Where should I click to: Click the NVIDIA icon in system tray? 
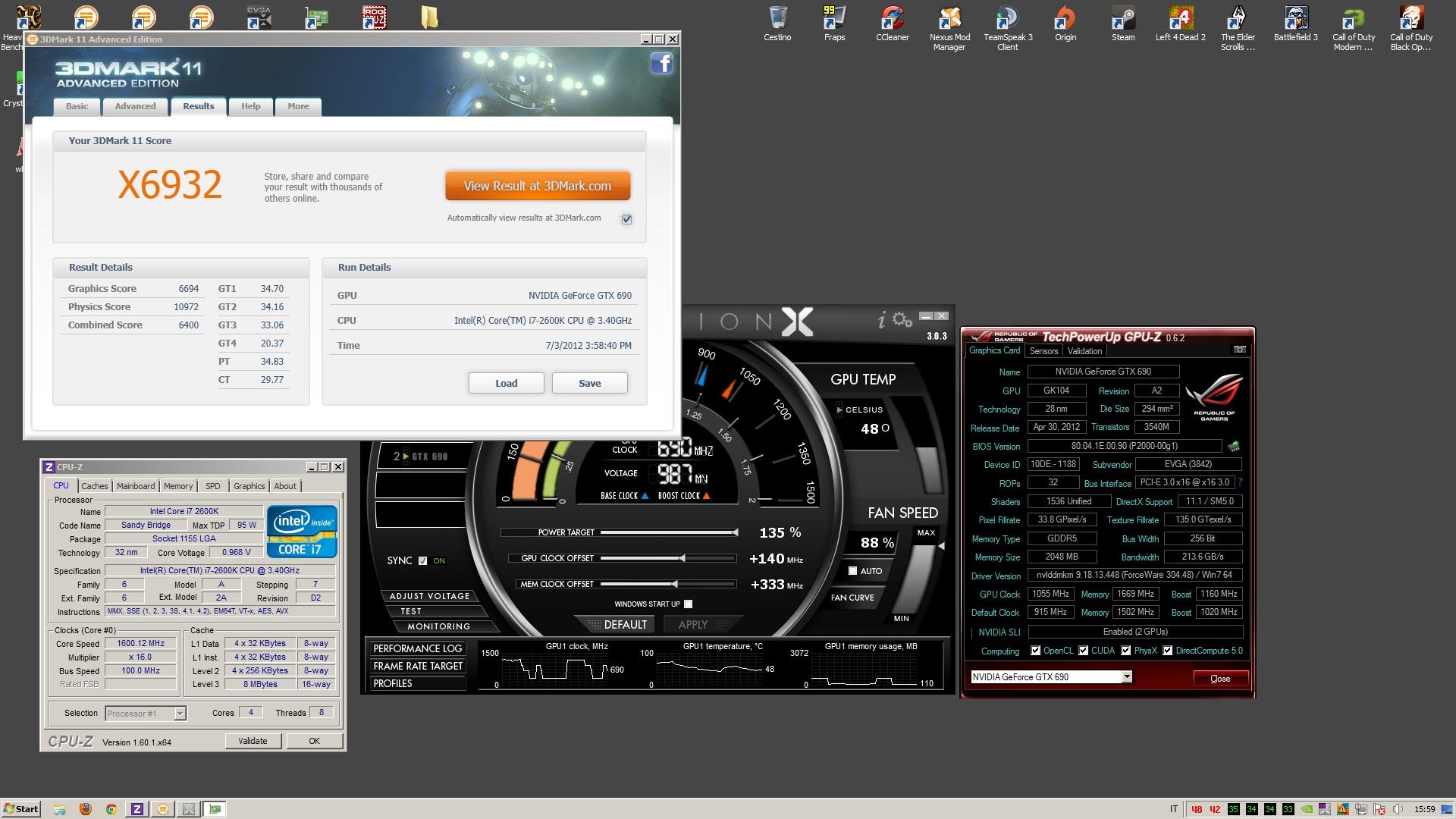1307,809
